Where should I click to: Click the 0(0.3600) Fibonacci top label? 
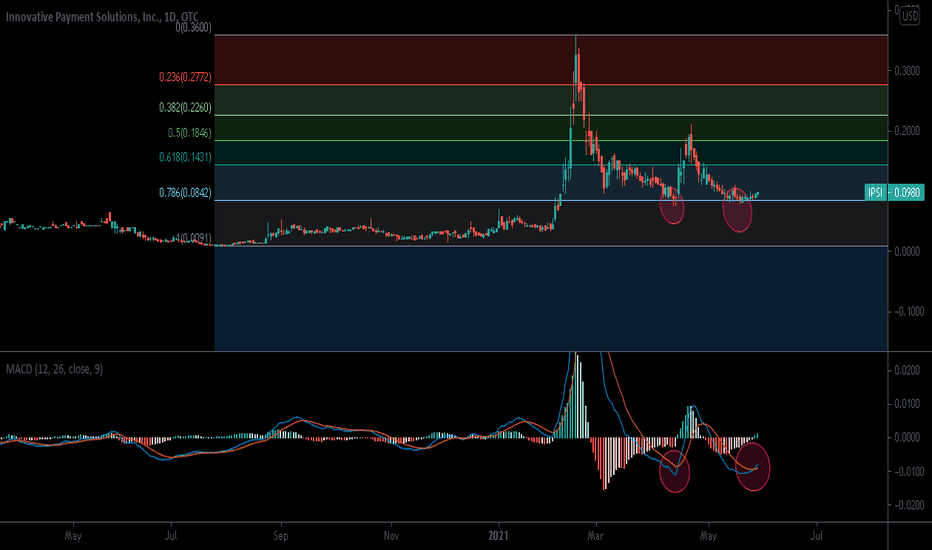pos(193,27)
